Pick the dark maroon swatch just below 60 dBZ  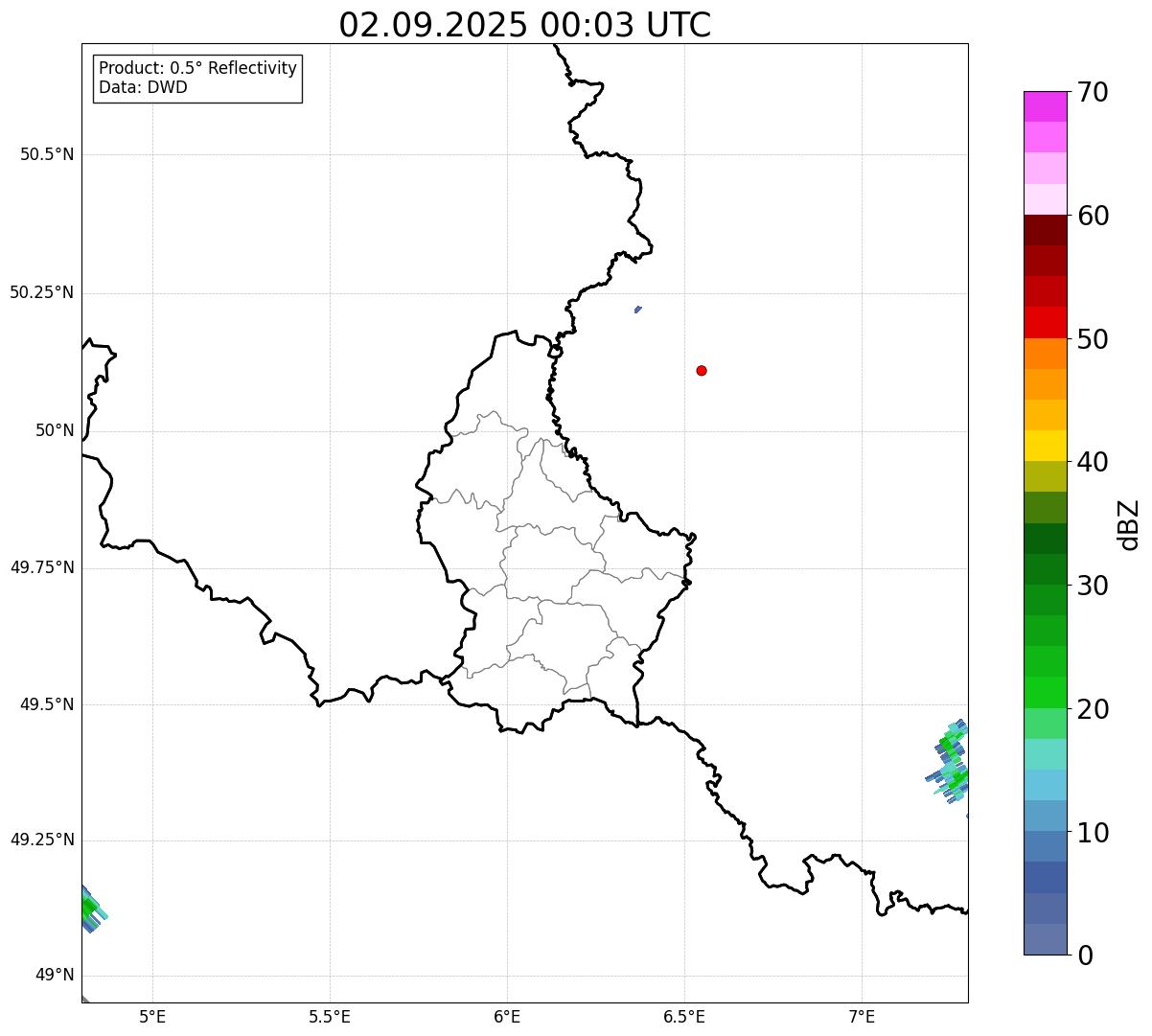(x=1045, y=230)
